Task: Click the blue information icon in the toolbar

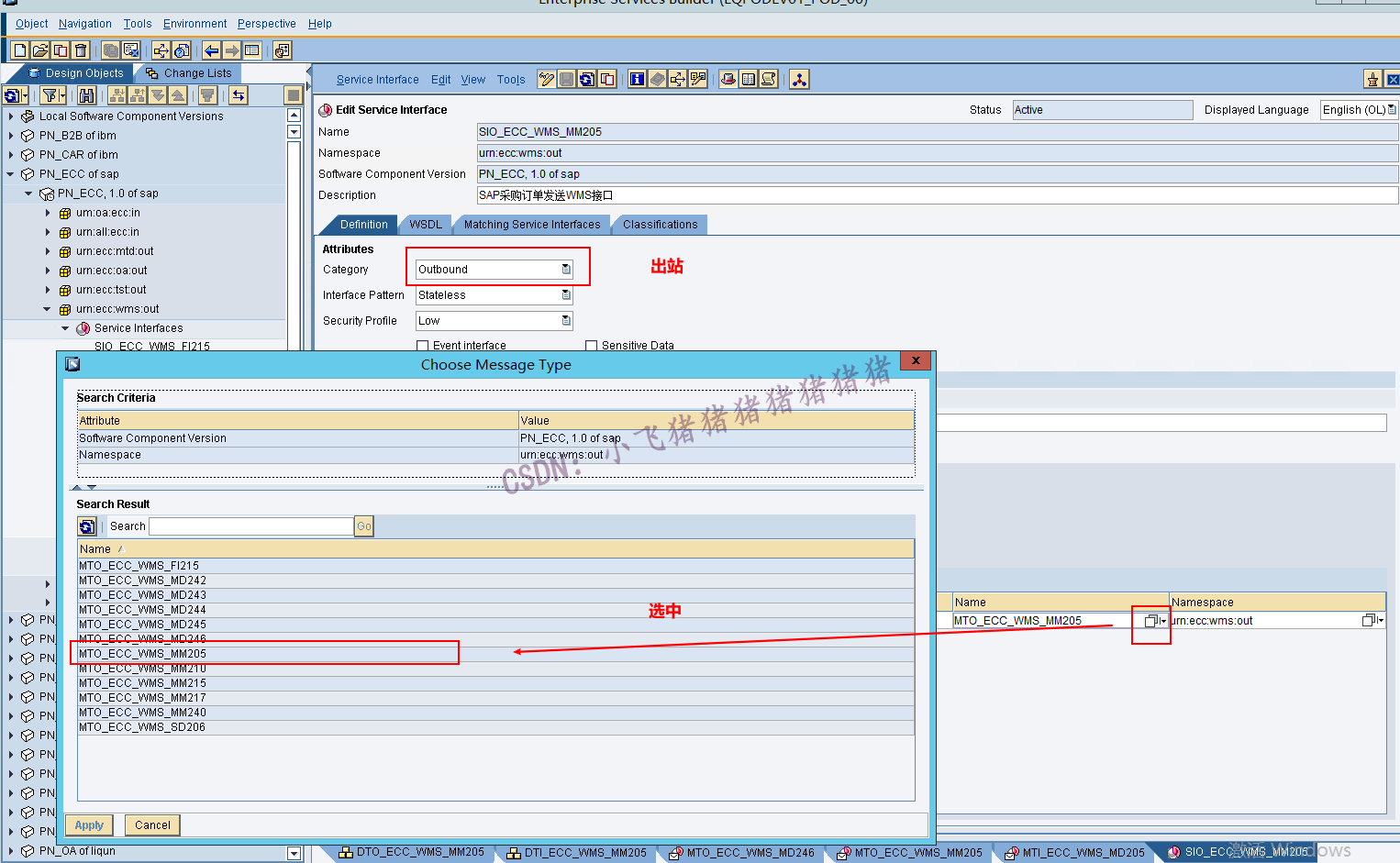Action: click(x=637, y=80)
